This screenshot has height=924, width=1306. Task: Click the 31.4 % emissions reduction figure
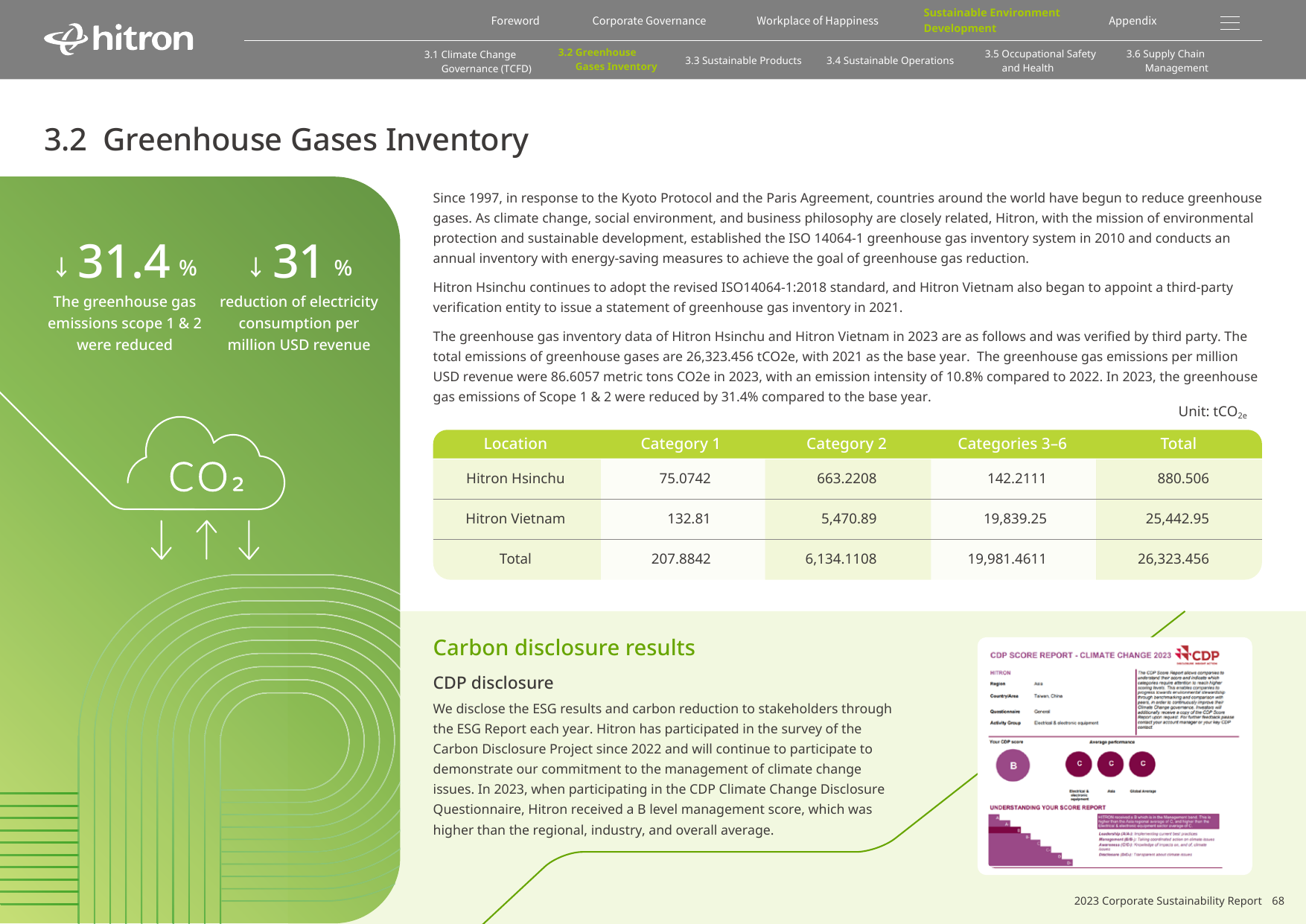(x=125, y=261)
